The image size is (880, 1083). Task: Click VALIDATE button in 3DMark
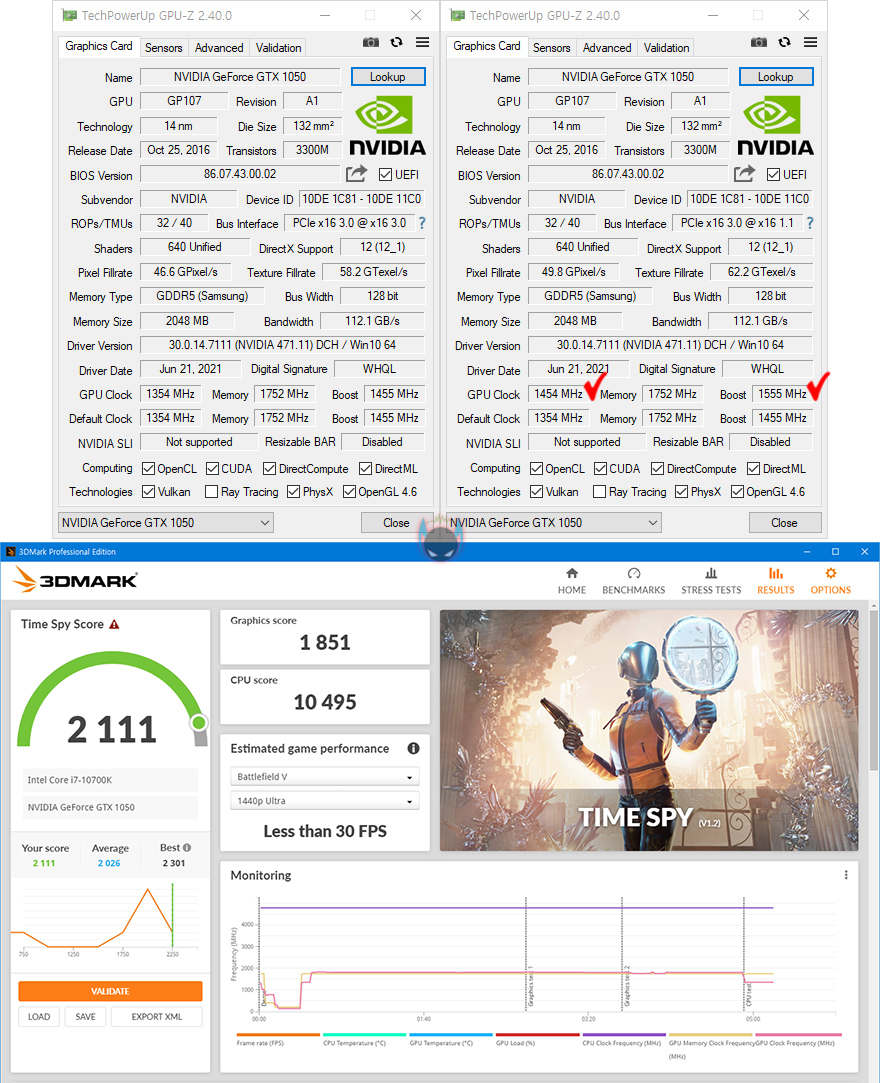pyautogui.click(x=111, y=991)
